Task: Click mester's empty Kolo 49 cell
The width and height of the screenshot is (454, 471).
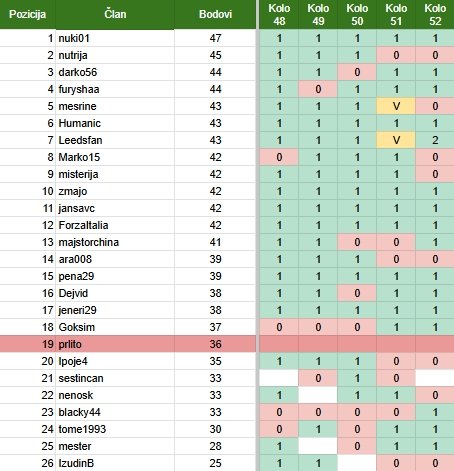Action: click(x=318, y=446)
